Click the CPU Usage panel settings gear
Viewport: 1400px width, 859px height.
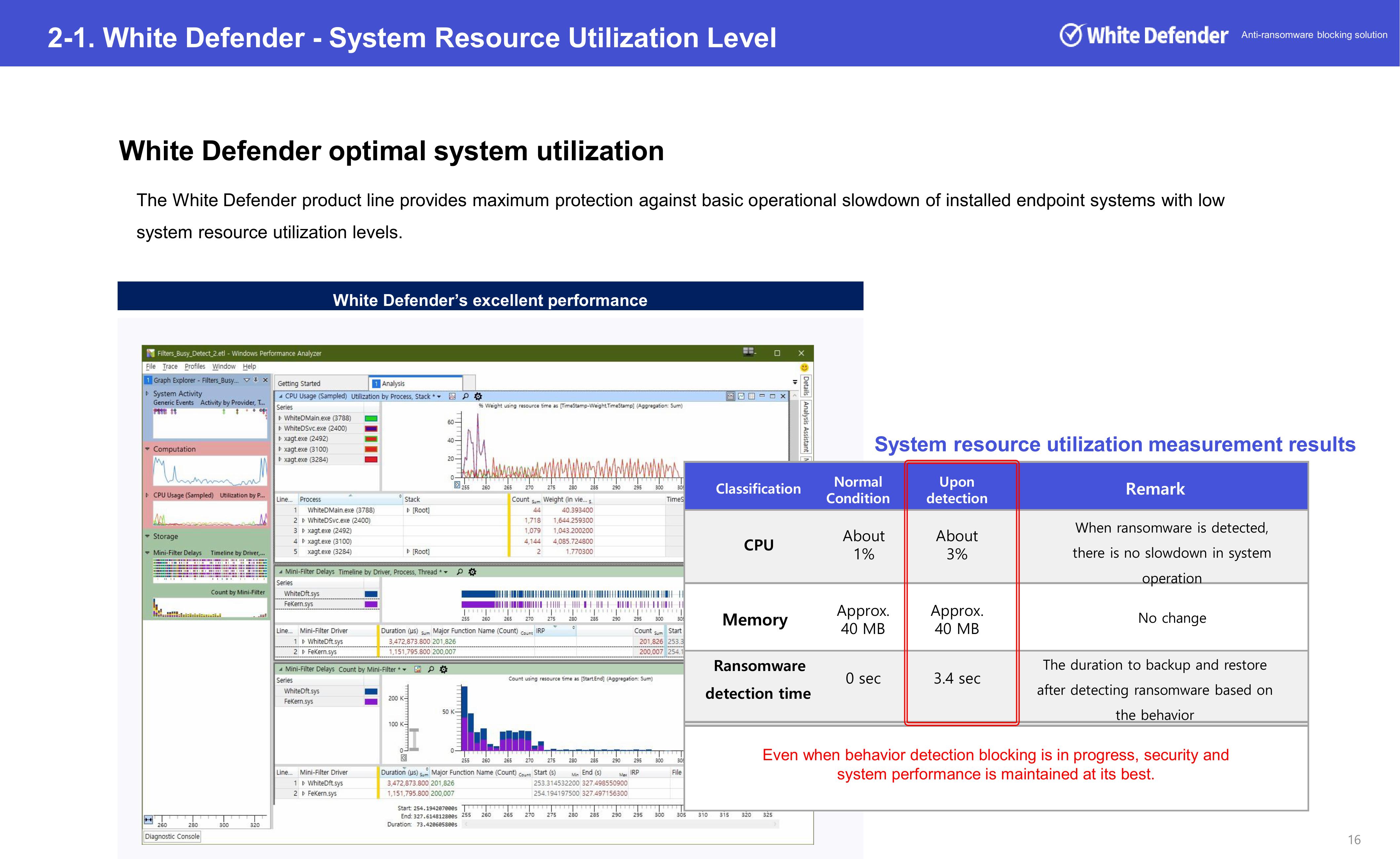pos(478,396)
